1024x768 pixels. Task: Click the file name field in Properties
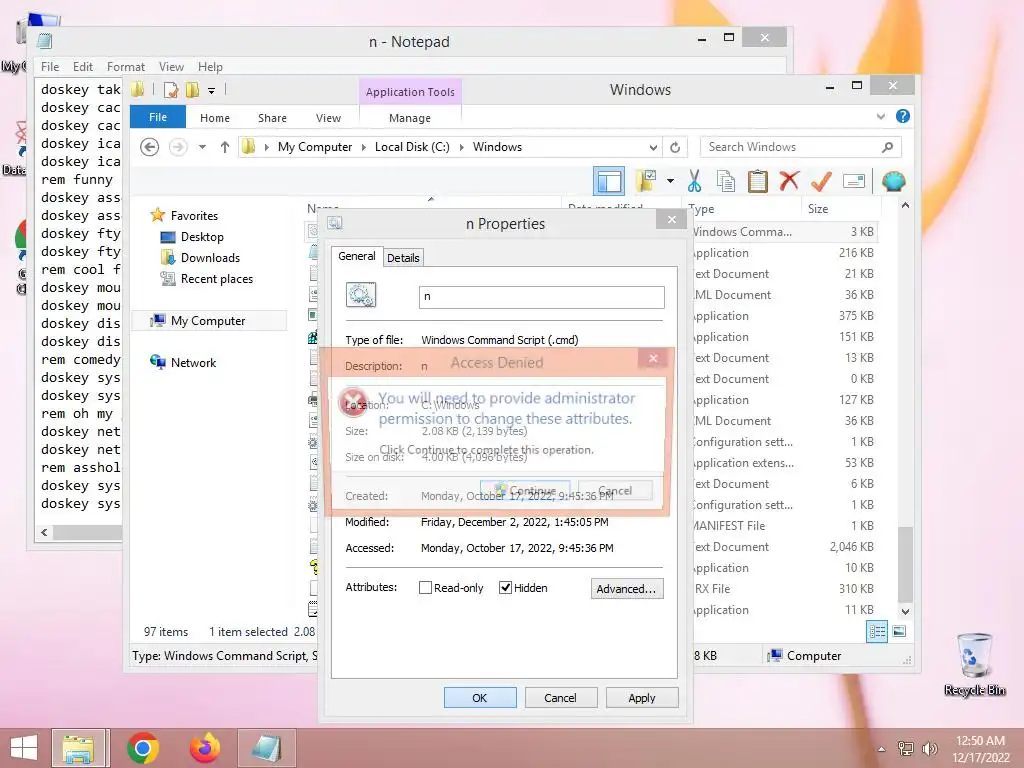pyautogui.click(x=541, y=296)
